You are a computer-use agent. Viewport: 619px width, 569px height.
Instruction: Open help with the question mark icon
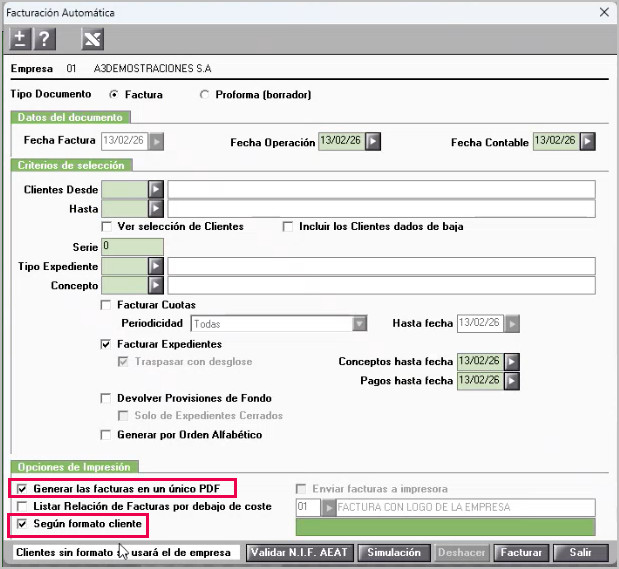45,39
